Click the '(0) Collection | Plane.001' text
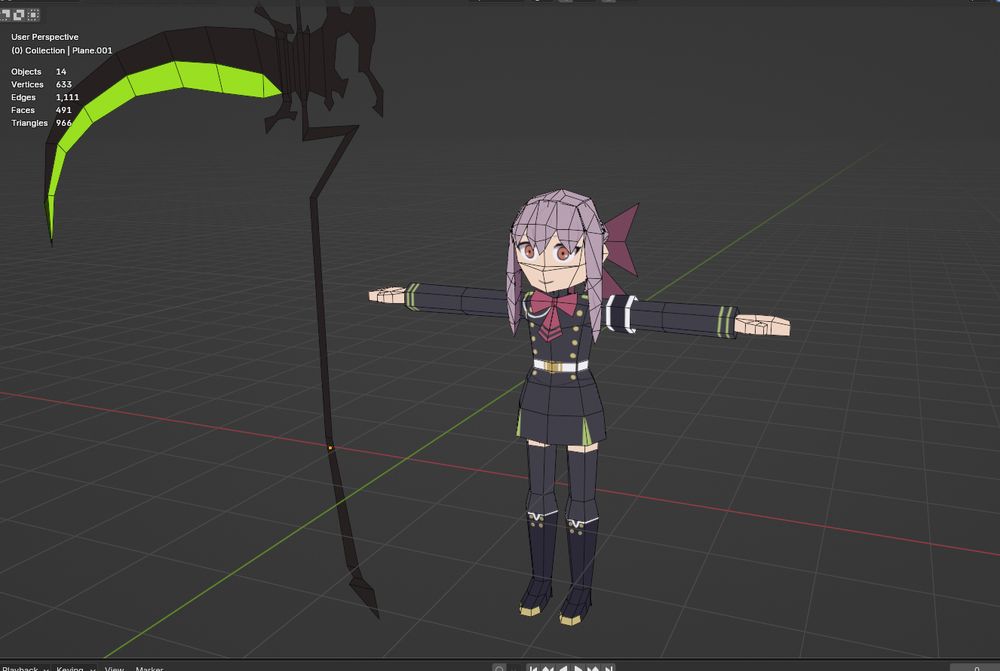1000x671 pixels. pos(61,50)
